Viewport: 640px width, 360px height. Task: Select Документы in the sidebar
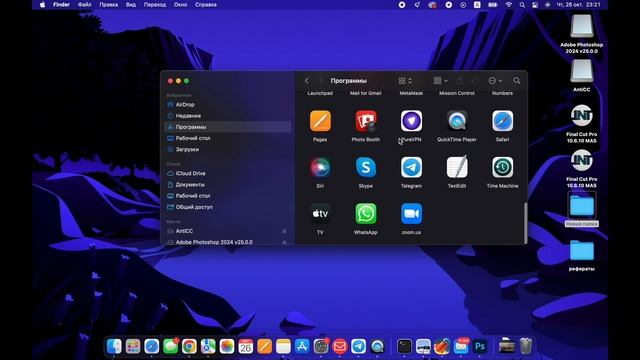coord(227,184)
